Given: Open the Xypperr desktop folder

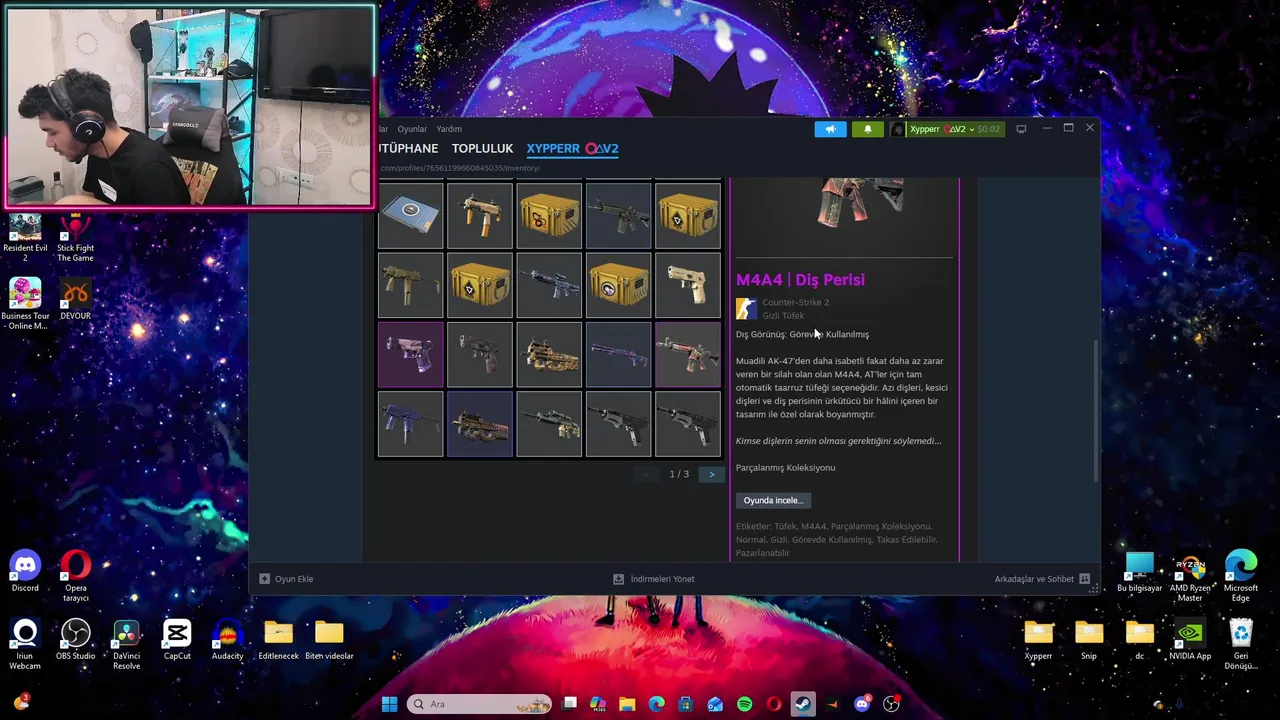Looking at the screenshot, I should (1038, 640).
